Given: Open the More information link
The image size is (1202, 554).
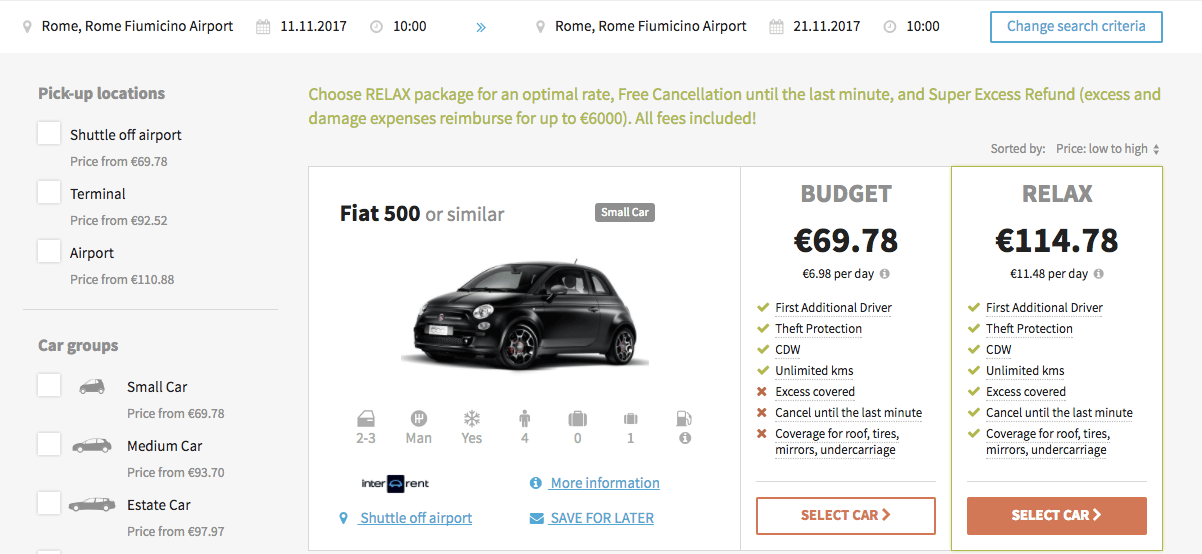Looking at the screenshot, I should 604,484.
